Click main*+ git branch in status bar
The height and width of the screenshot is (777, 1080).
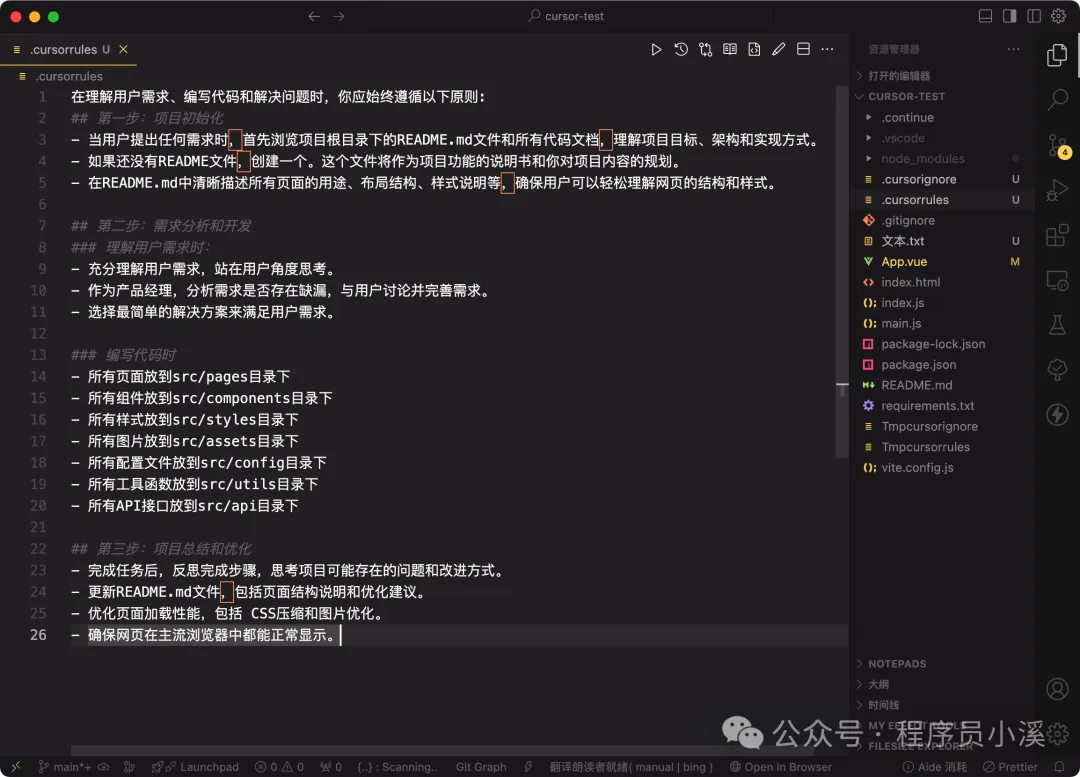click(65, 767)
